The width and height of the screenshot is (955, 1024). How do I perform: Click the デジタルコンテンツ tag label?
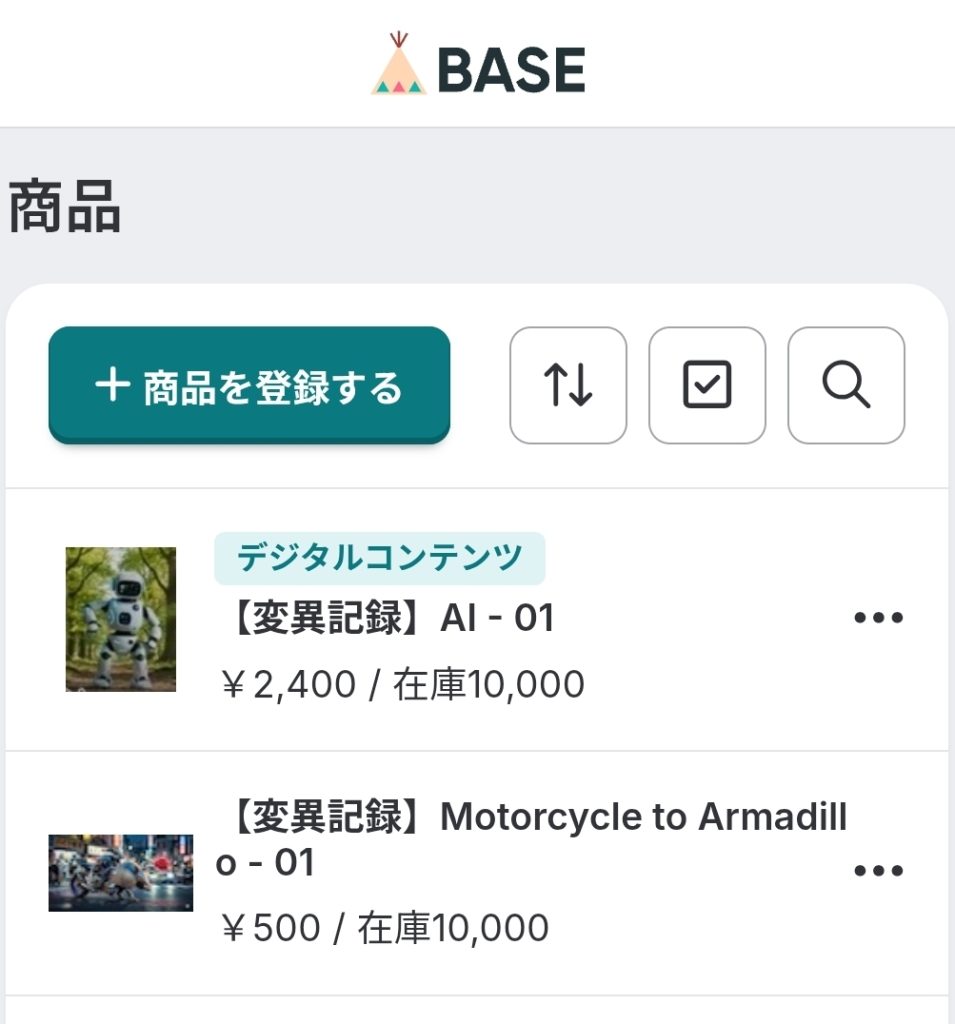(x=379, y=557)
